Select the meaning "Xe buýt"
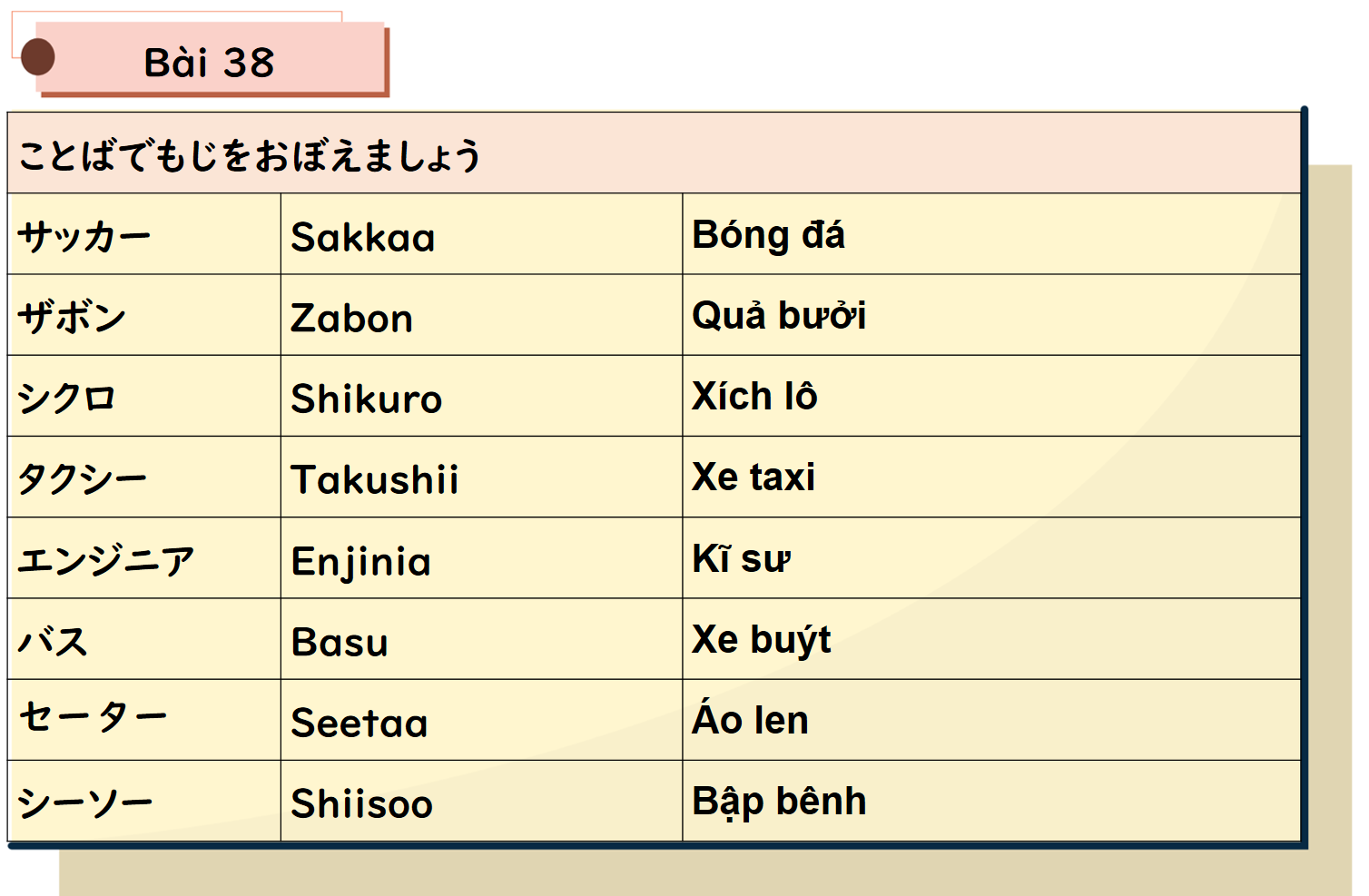1369x896 pixels. coord(761,640)
